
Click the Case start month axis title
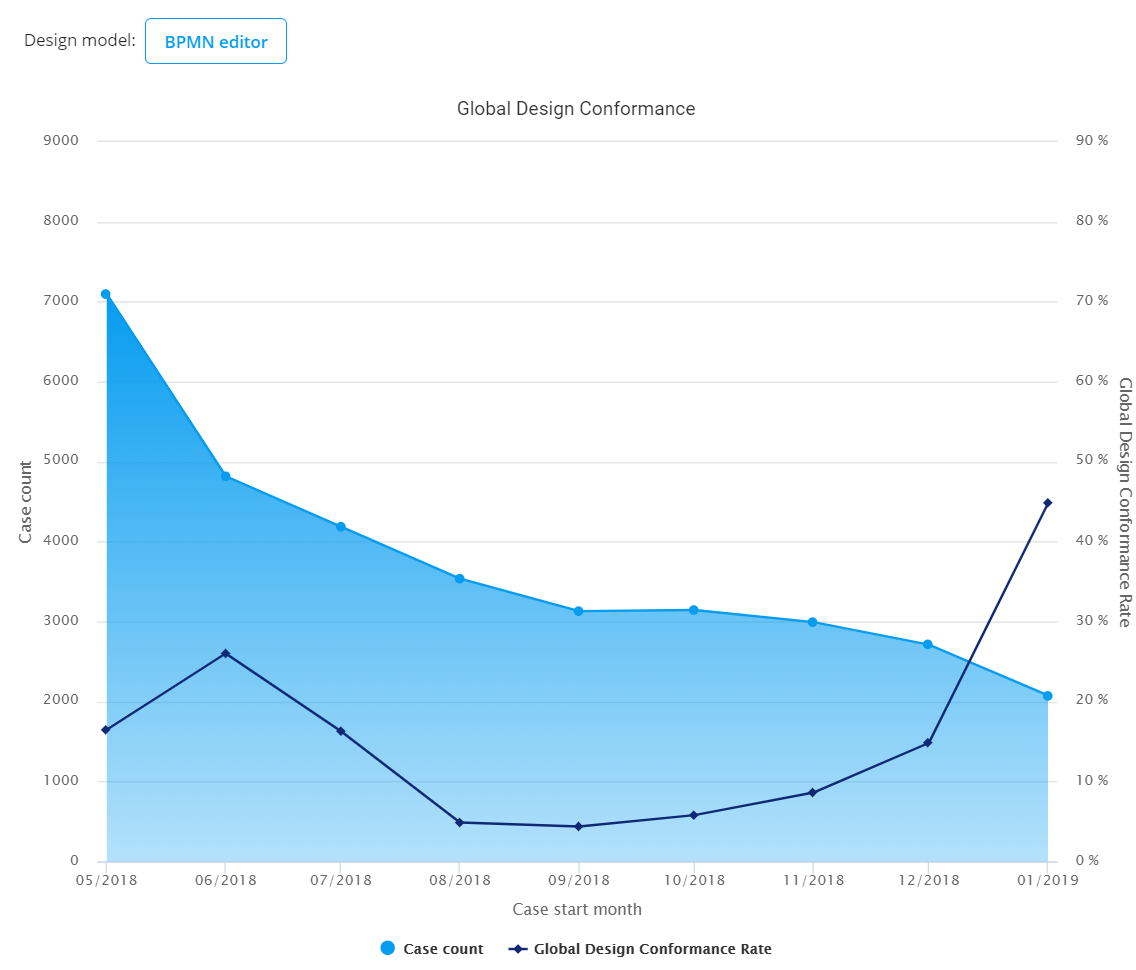(577, 909)
